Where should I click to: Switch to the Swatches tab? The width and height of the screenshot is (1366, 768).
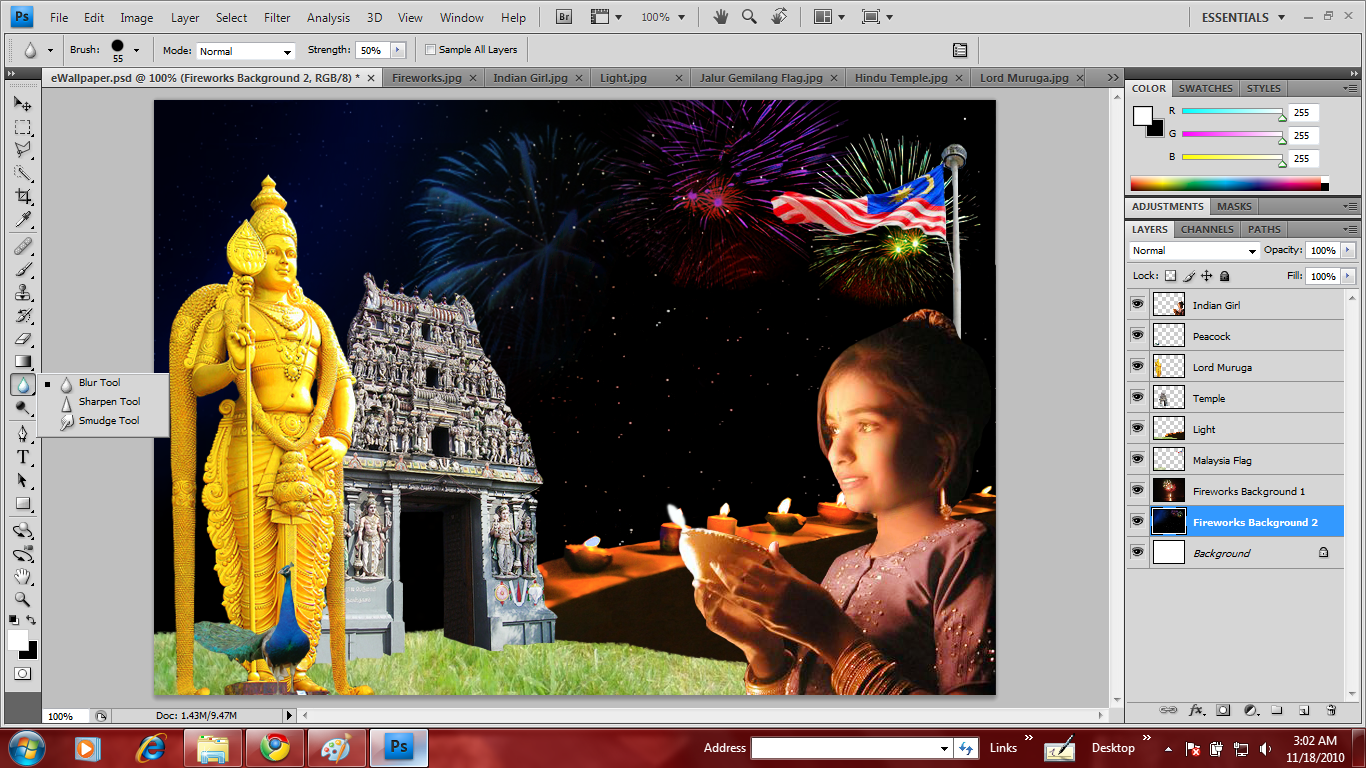[x=1206, y=88]
